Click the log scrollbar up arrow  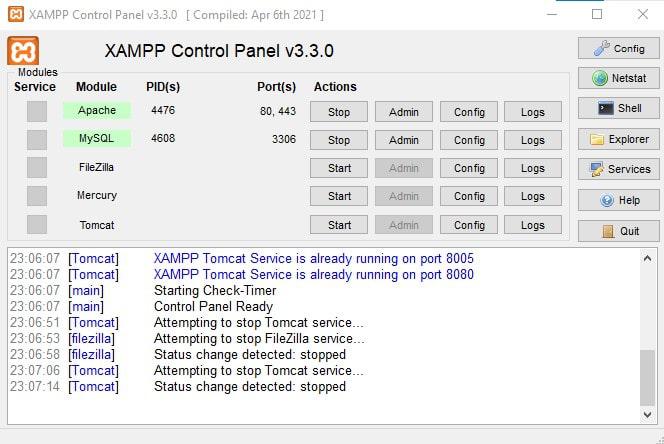648,258
